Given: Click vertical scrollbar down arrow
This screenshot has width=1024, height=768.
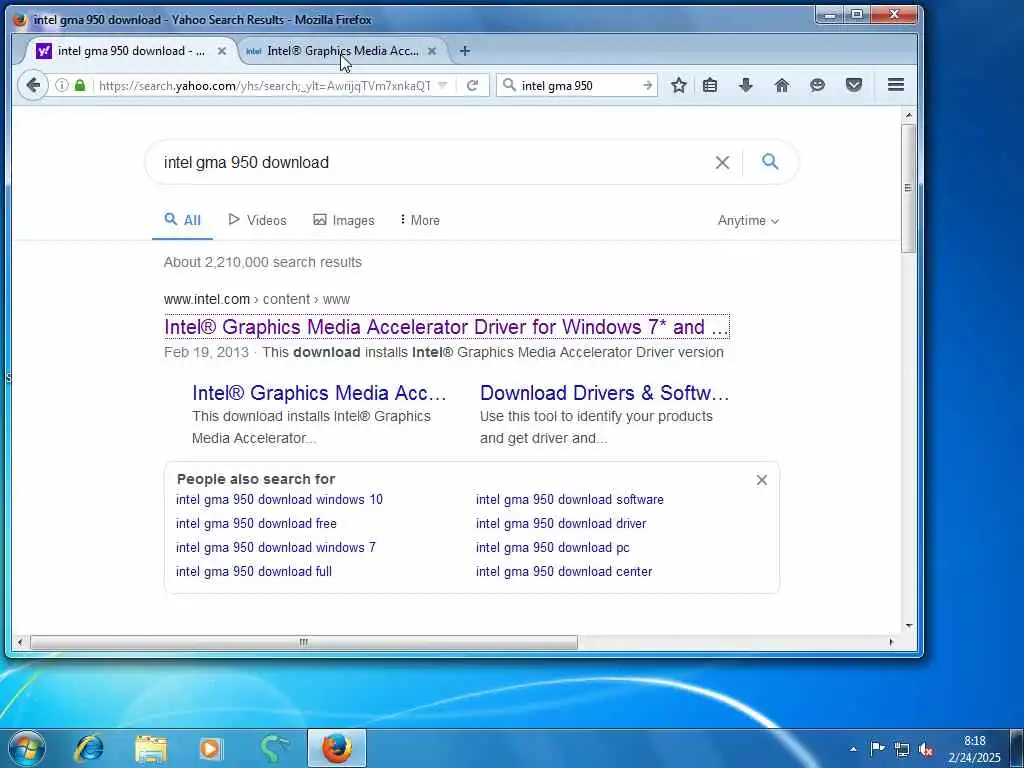Looking at the screenshot, I should [x=908, y=625].
